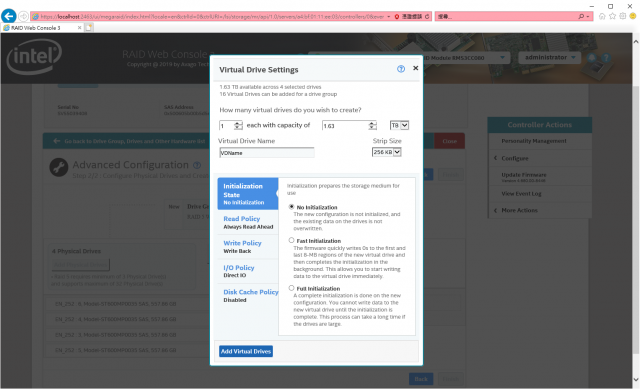Switch to RAID Web Console 3 browser tab

(42, 27)
